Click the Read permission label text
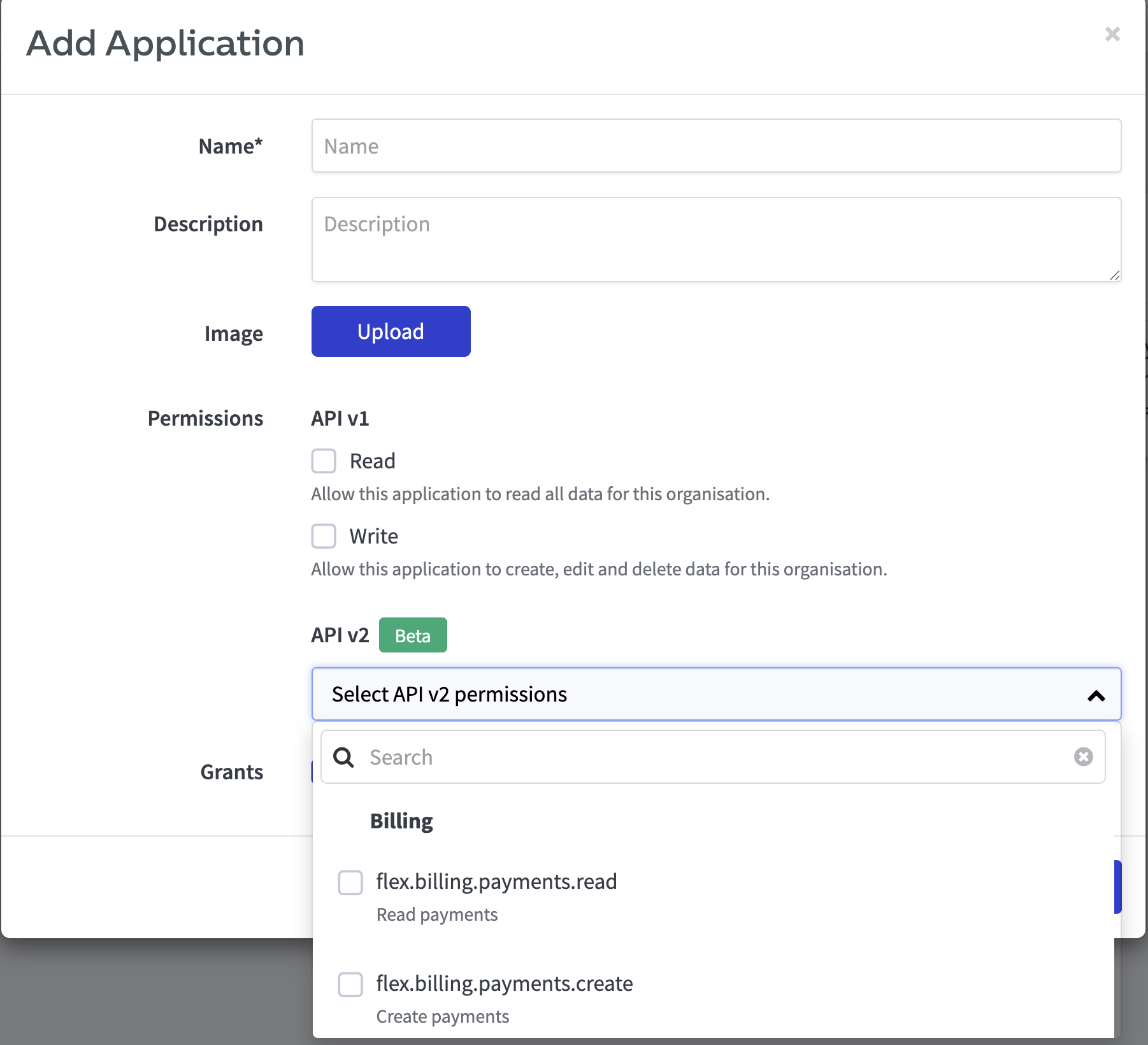 point(373,461)
